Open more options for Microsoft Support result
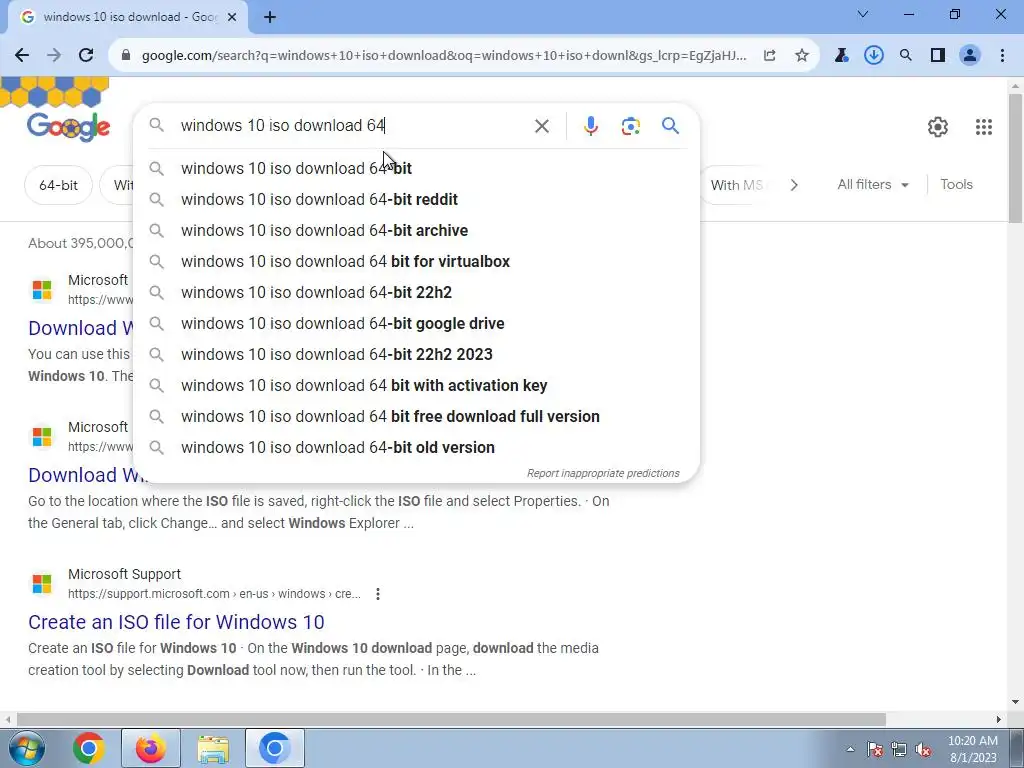Viewport: 1024px width, 768px height. (x=377, y=594)
